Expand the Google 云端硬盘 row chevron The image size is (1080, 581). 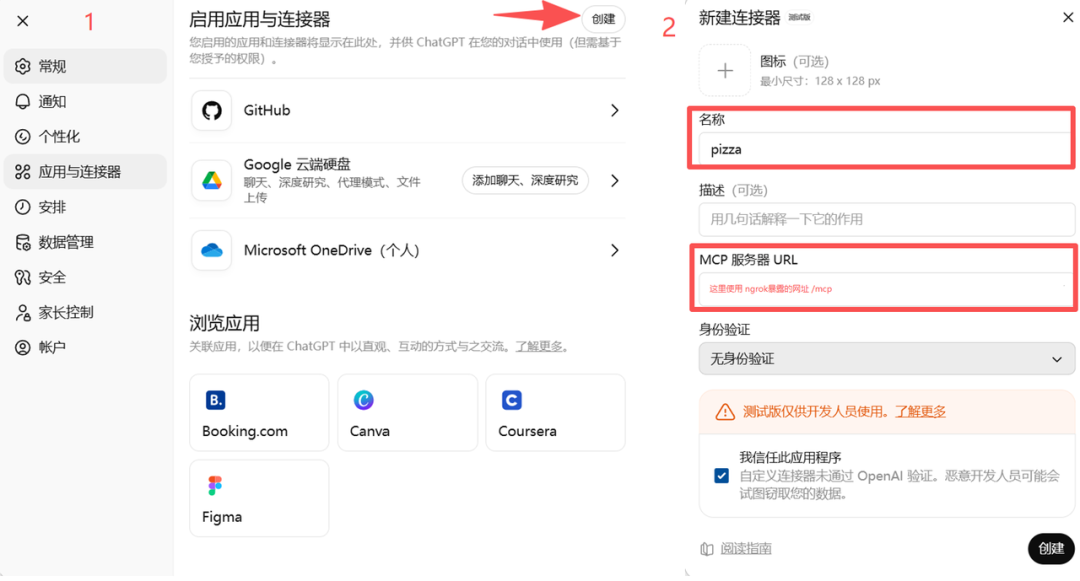pyautogui.click(x=615, y=180)
